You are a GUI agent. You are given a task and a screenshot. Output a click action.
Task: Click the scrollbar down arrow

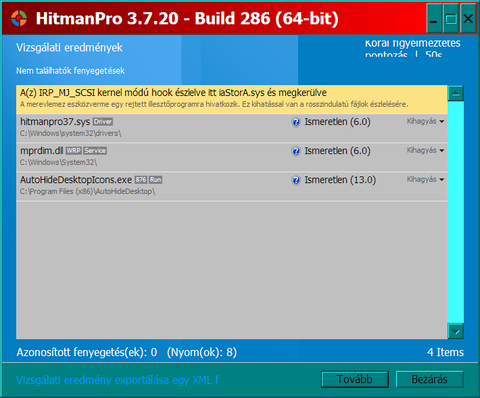click(456, 331)
